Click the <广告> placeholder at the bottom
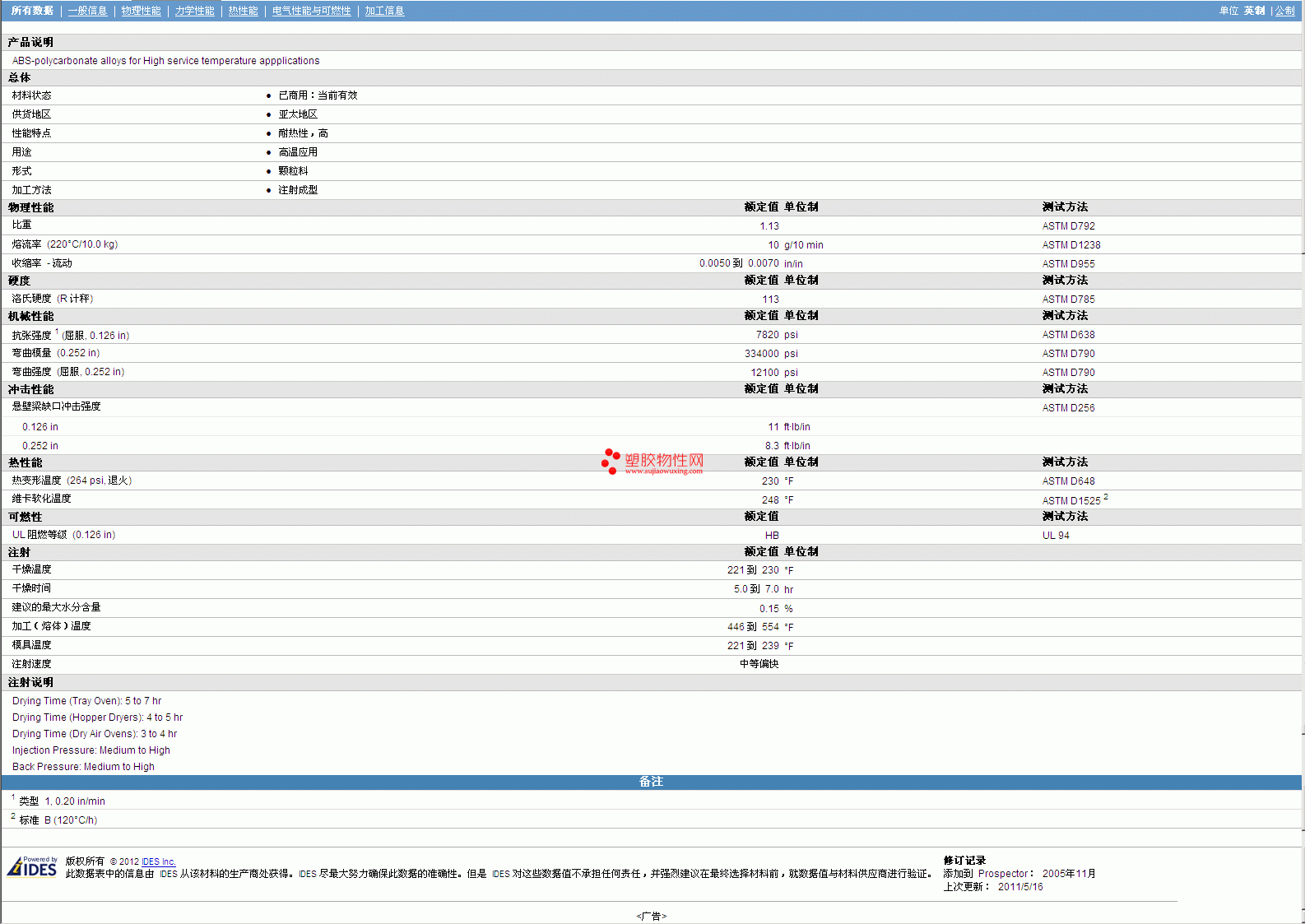The width and height of the screenshot is (1305, 924). pyautogui.click(x=651, y=916)
